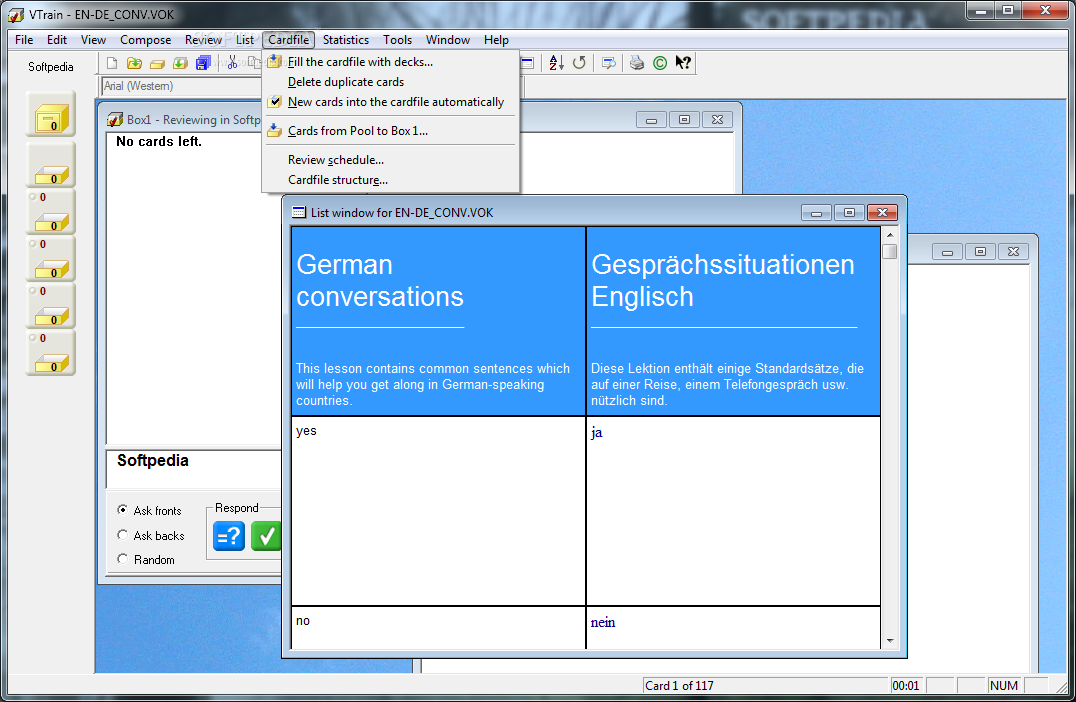Click the 'Gesprächssituationen Englisch' header cell
1076x702 pixels.
coord(734,321)
